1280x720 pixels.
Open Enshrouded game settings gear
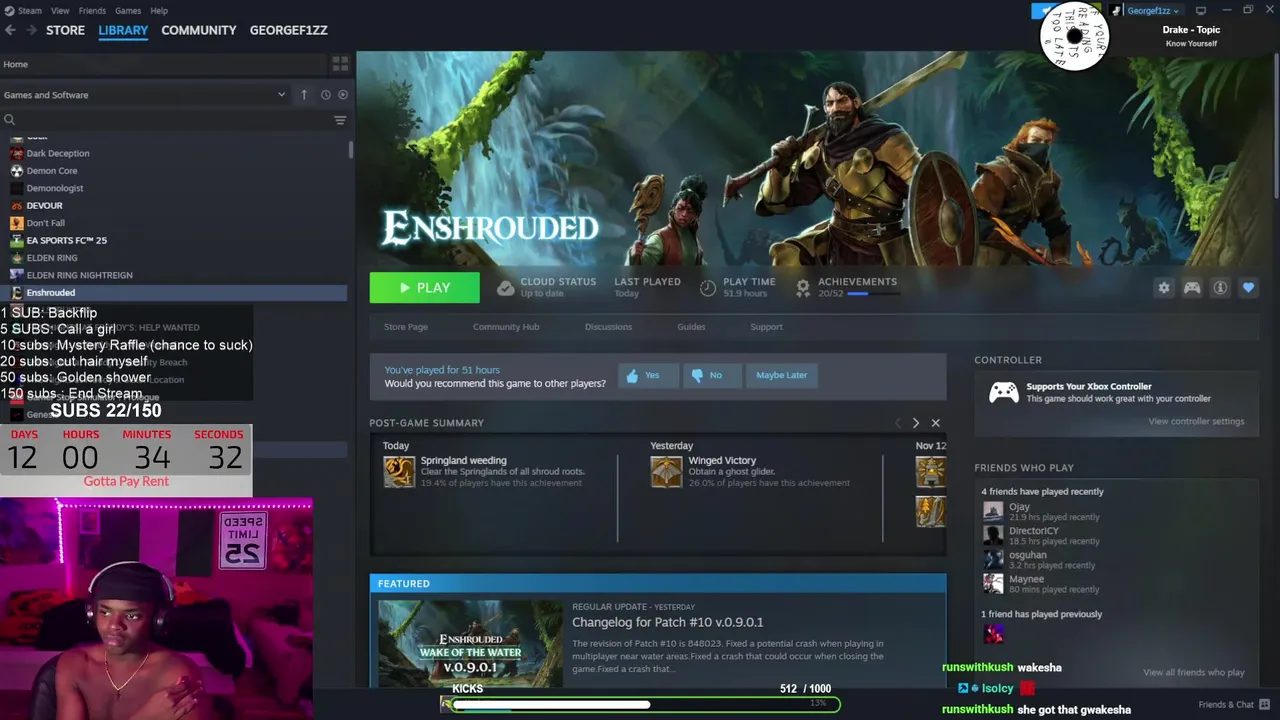coord(1164,288)
